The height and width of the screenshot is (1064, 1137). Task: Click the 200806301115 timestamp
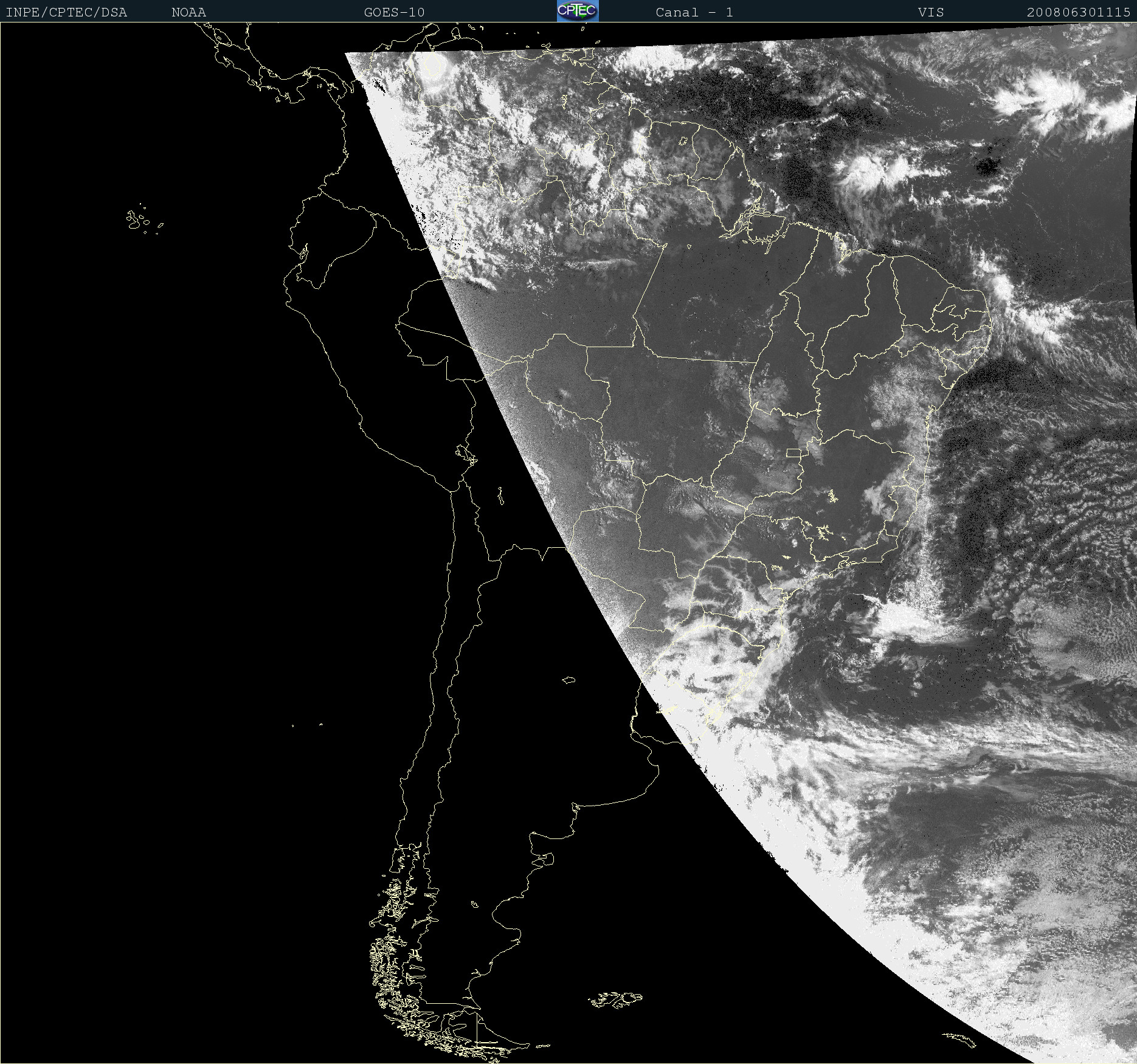coord(1079,12)
